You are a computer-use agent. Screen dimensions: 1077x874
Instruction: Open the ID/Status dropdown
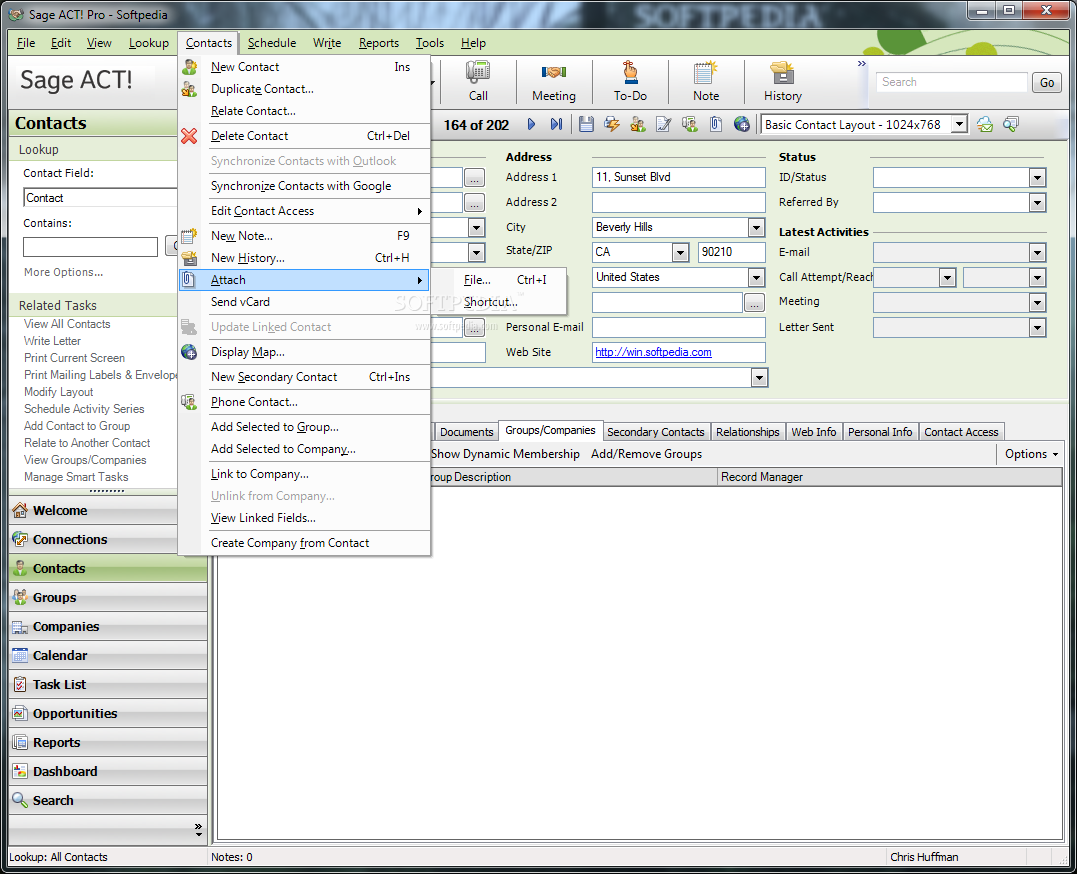click(x=1037, y=178)
